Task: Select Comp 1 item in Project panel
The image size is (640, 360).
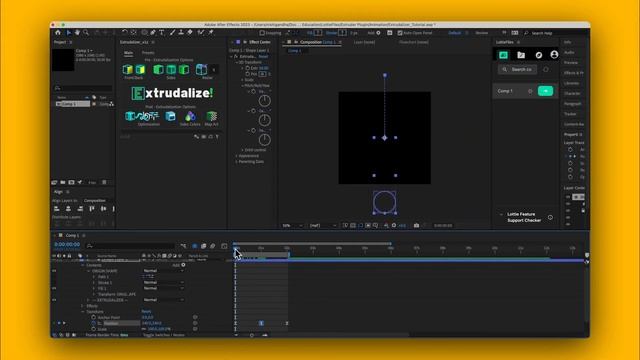Action: click(x=73, y=104)
